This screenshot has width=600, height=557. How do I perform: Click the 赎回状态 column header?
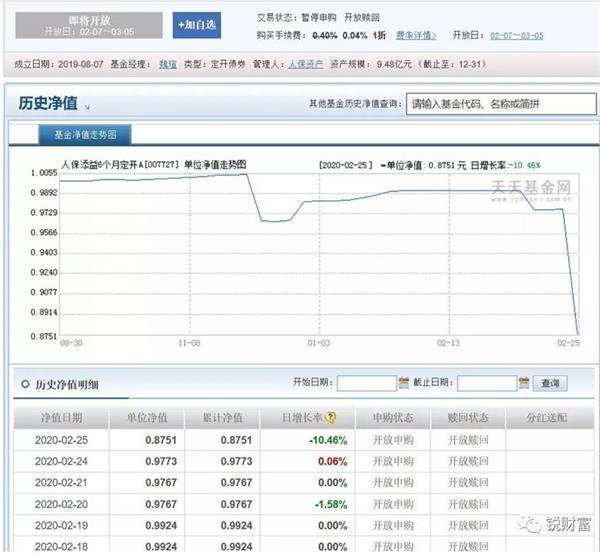coord(468,418)
